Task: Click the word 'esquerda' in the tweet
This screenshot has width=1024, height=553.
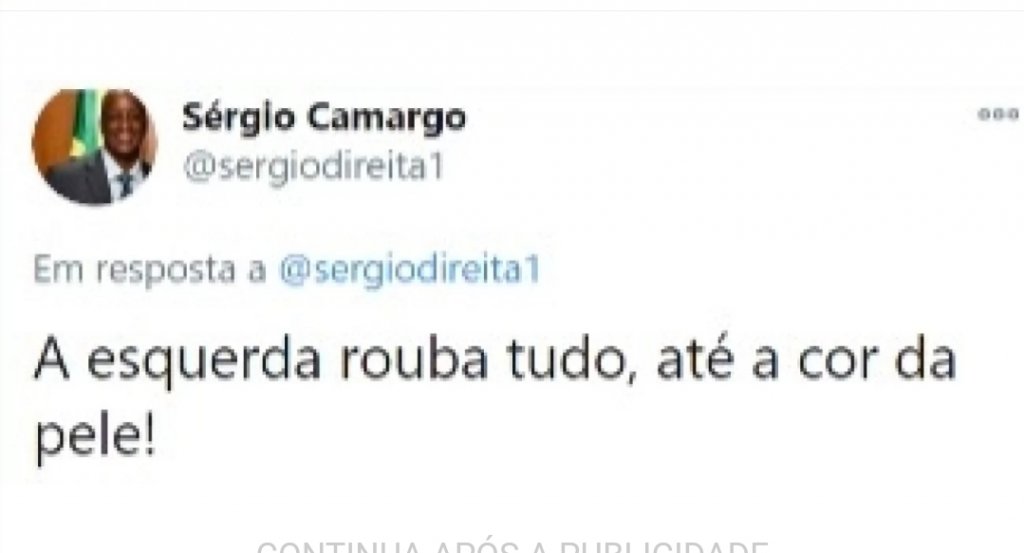Action: [x=204, y=361]
